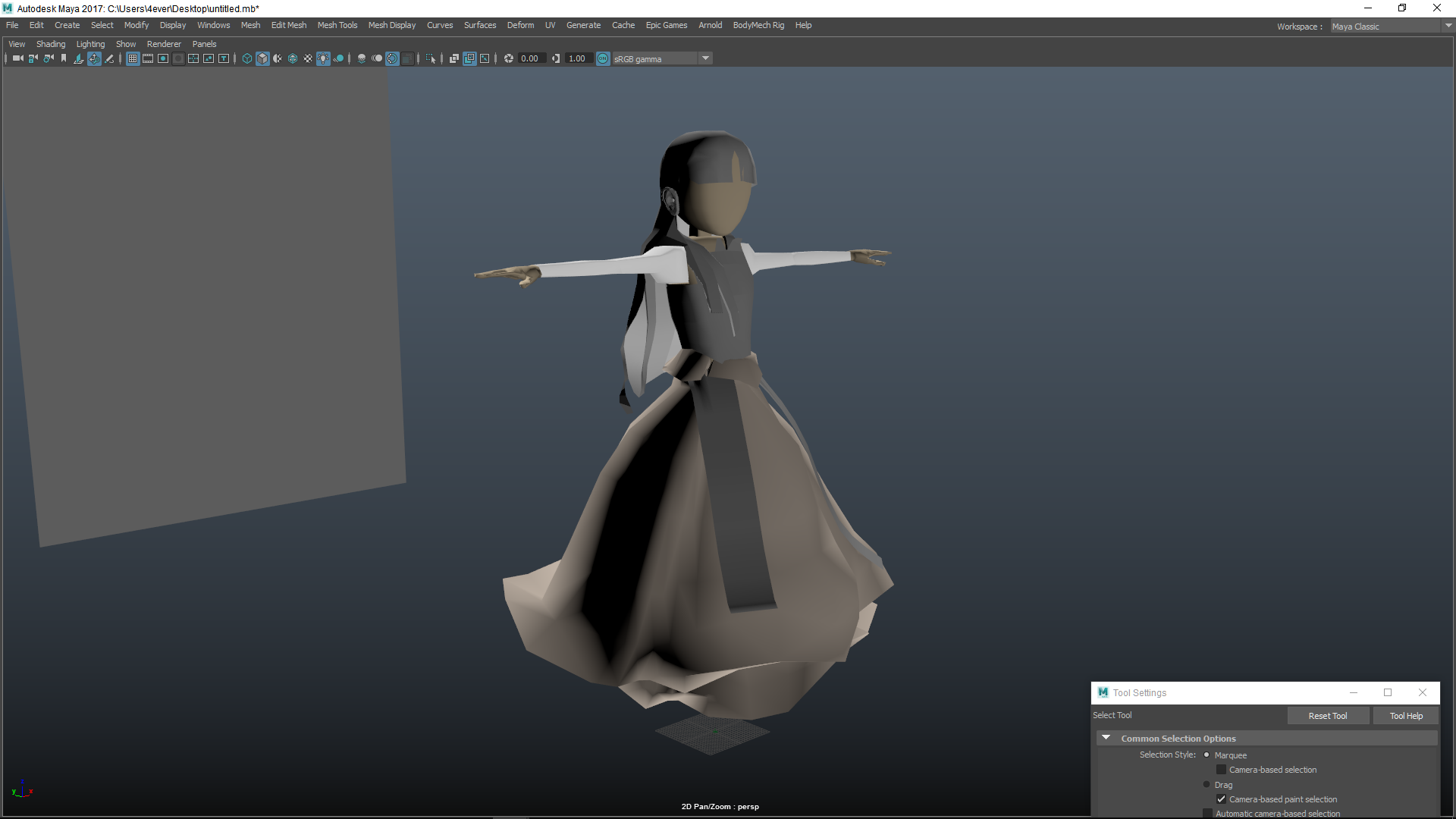
Task: Toggle the viewport grid icon
Action: (133, 58)
